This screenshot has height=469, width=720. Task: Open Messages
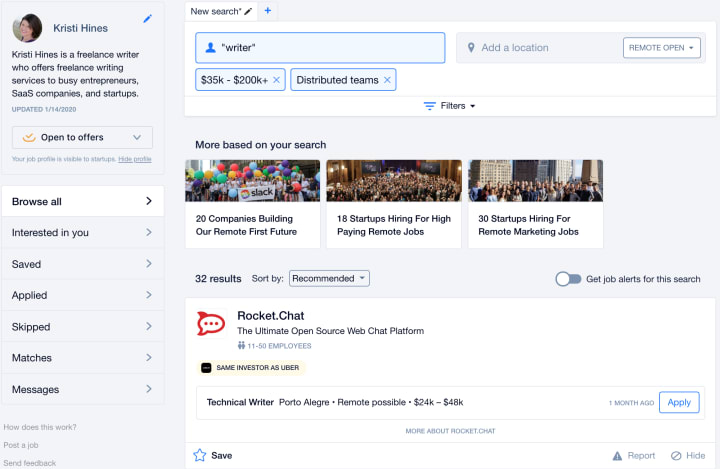click(x=83, y=389)
